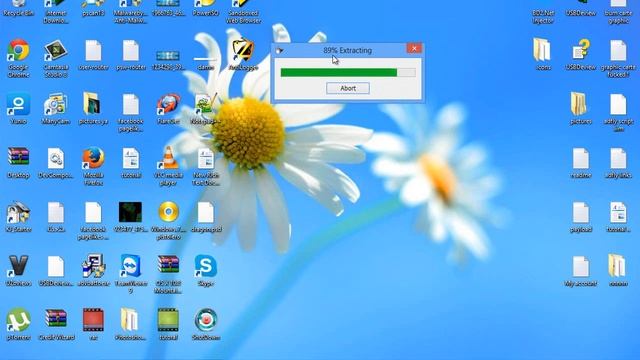The height and width of the screenshot is (360, 640).
Task: Select the user-router file
Action: [93, 55]
